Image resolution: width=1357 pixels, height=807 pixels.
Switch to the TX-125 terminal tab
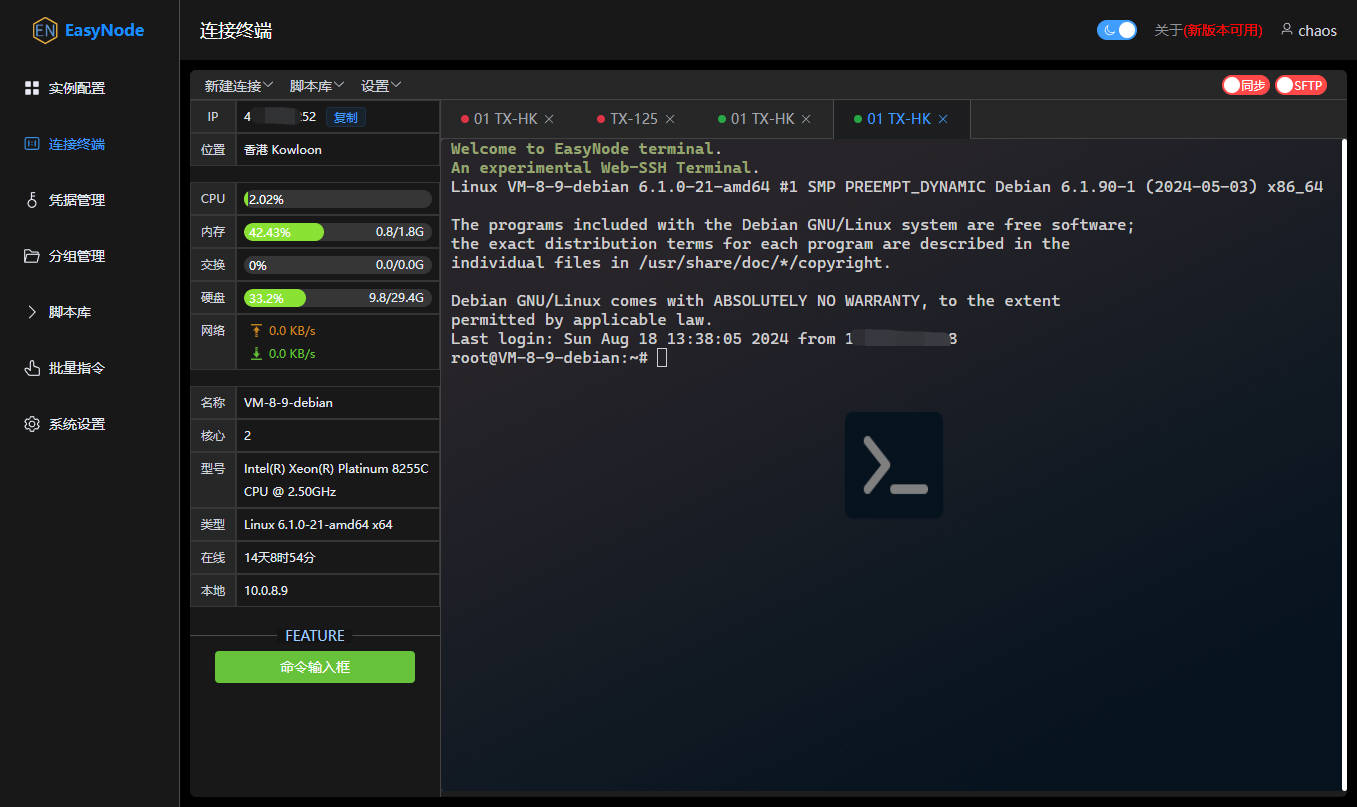pyautogui.click(x=634, y=119)
